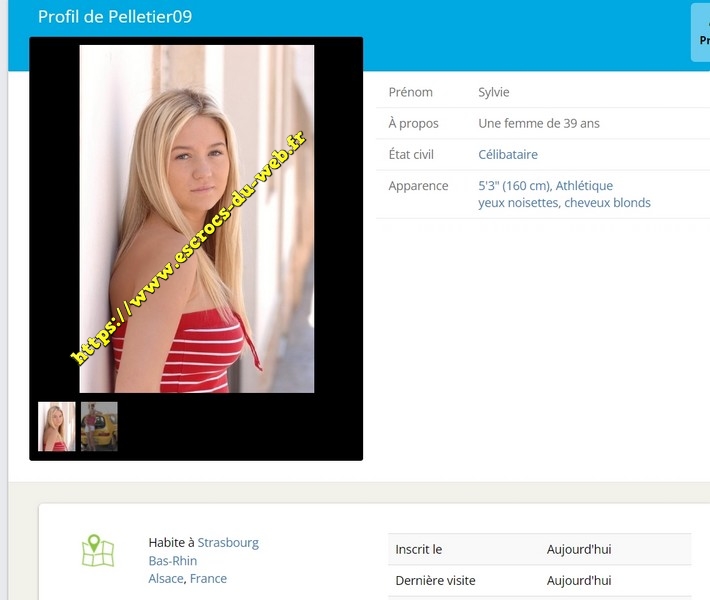Follow the cheveux blonds link
Image resolution: width=710 pixels, height=600 pixels.
point(607,203)
